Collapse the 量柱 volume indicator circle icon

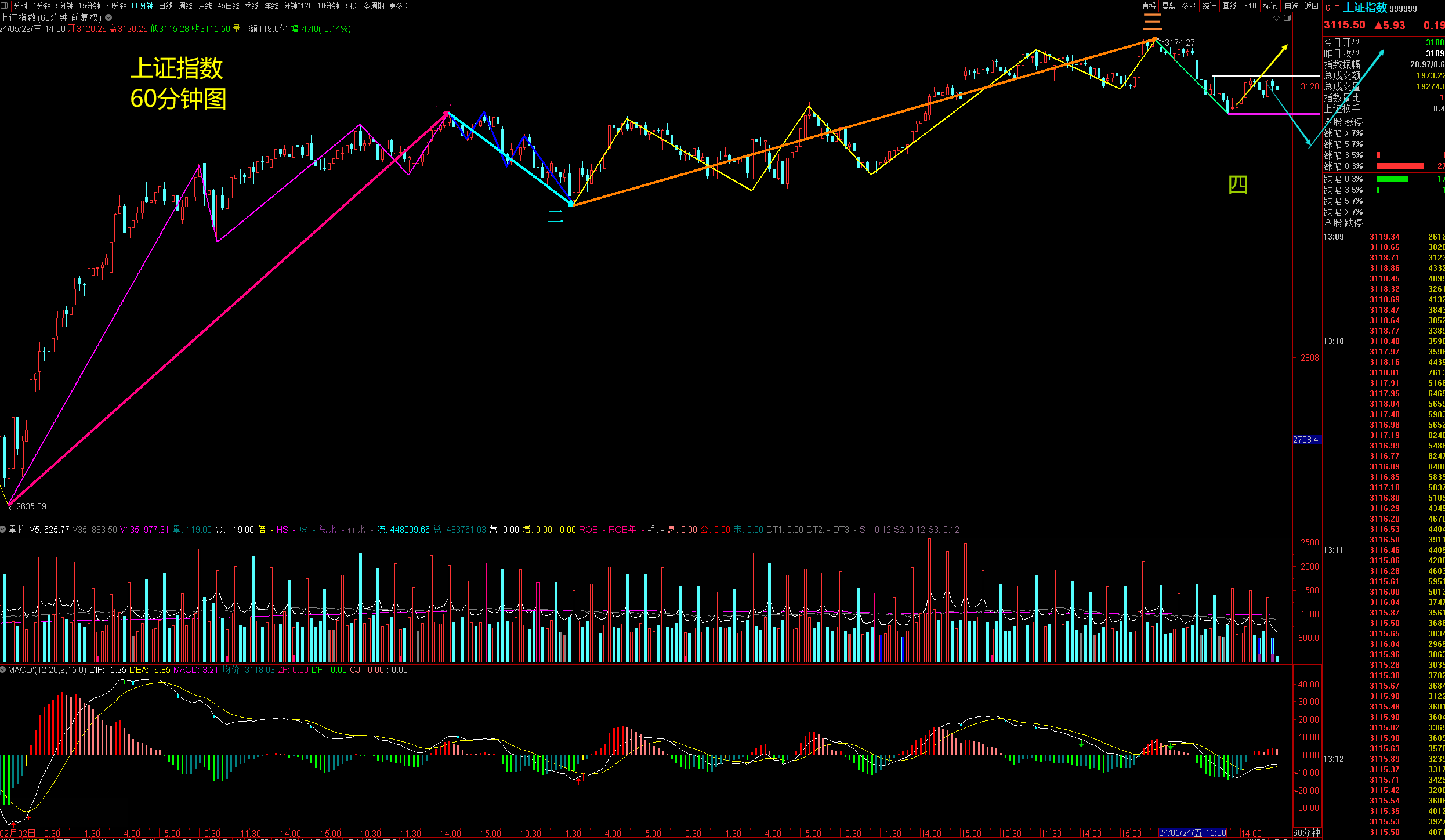(3, 529)
